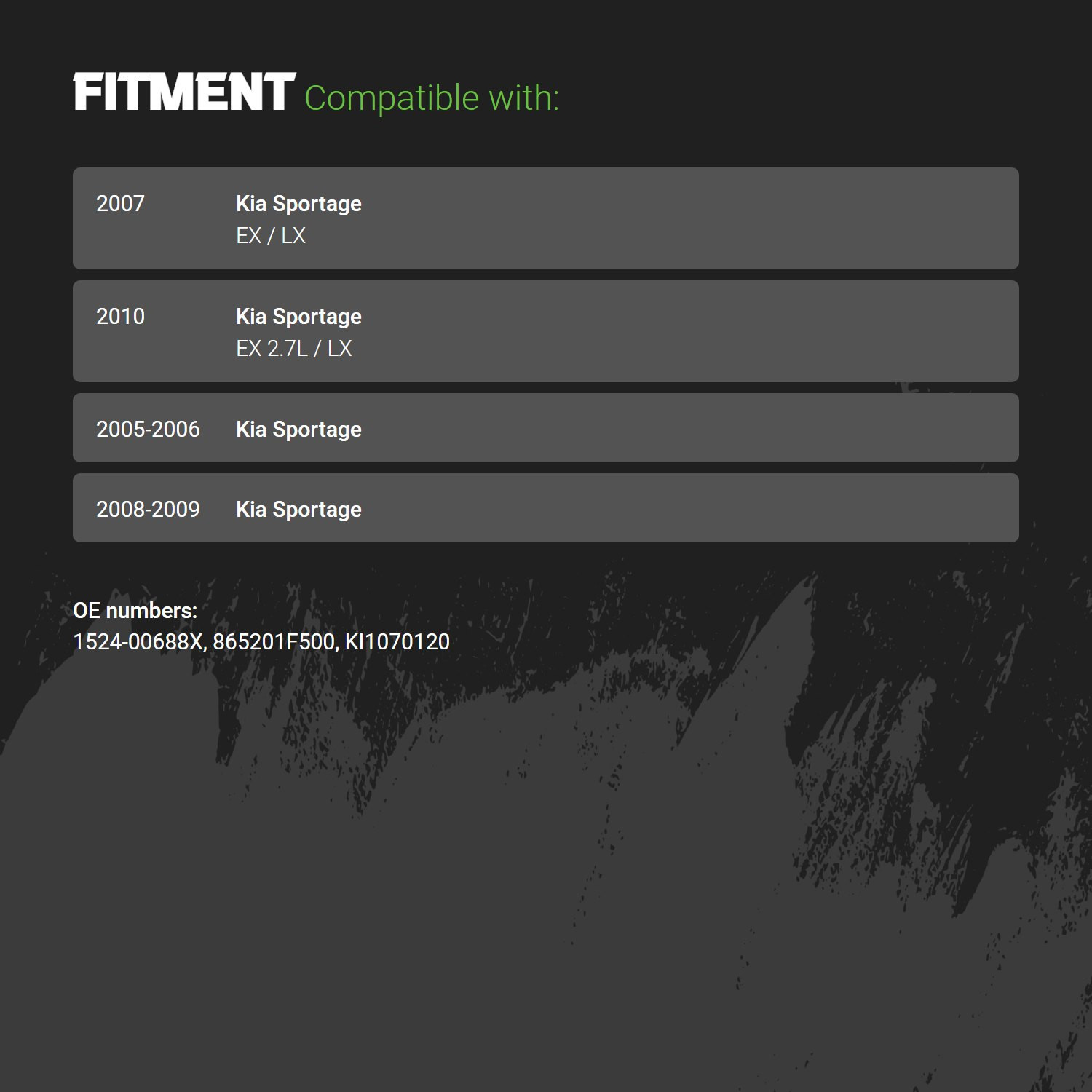Screen dimensions: 1092x1092
Task: Select the 2007 Kia Sportage row
Action: 546,218
